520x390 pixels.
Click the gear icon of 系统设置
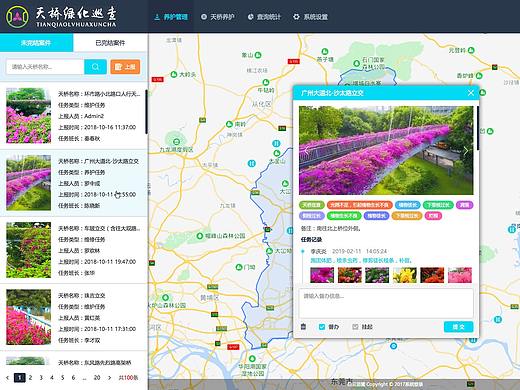(296, 17)
